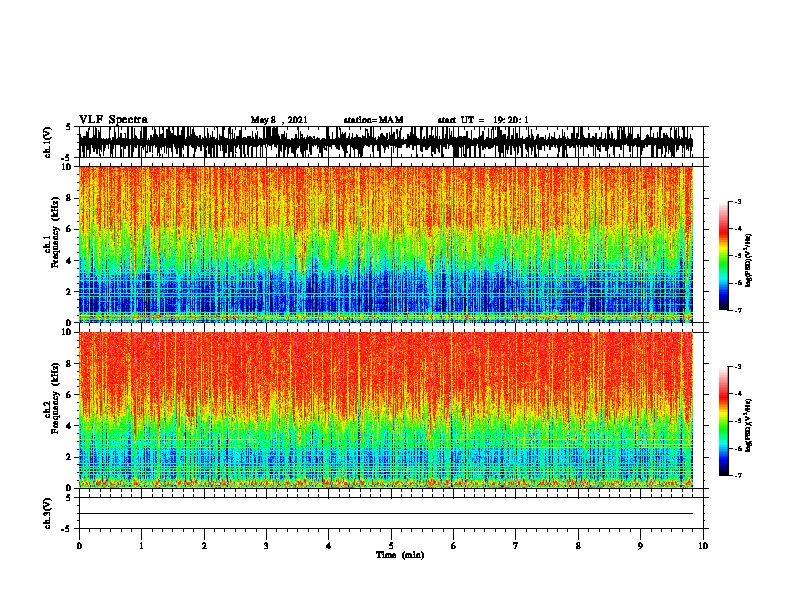Click the -3 label on upper color bar
792x612 pixels.
pos(737,201)
